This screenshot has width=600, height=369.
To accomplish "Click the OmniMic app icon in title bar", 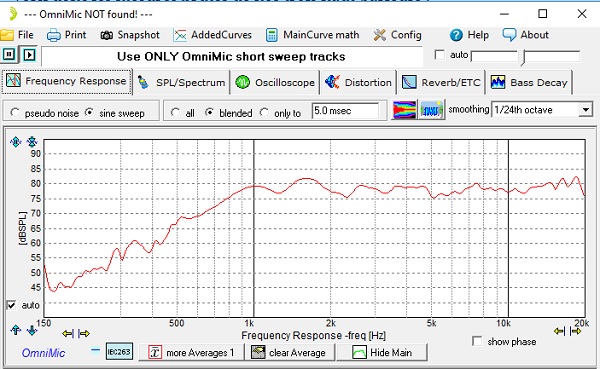I will [x=13, y=14].
